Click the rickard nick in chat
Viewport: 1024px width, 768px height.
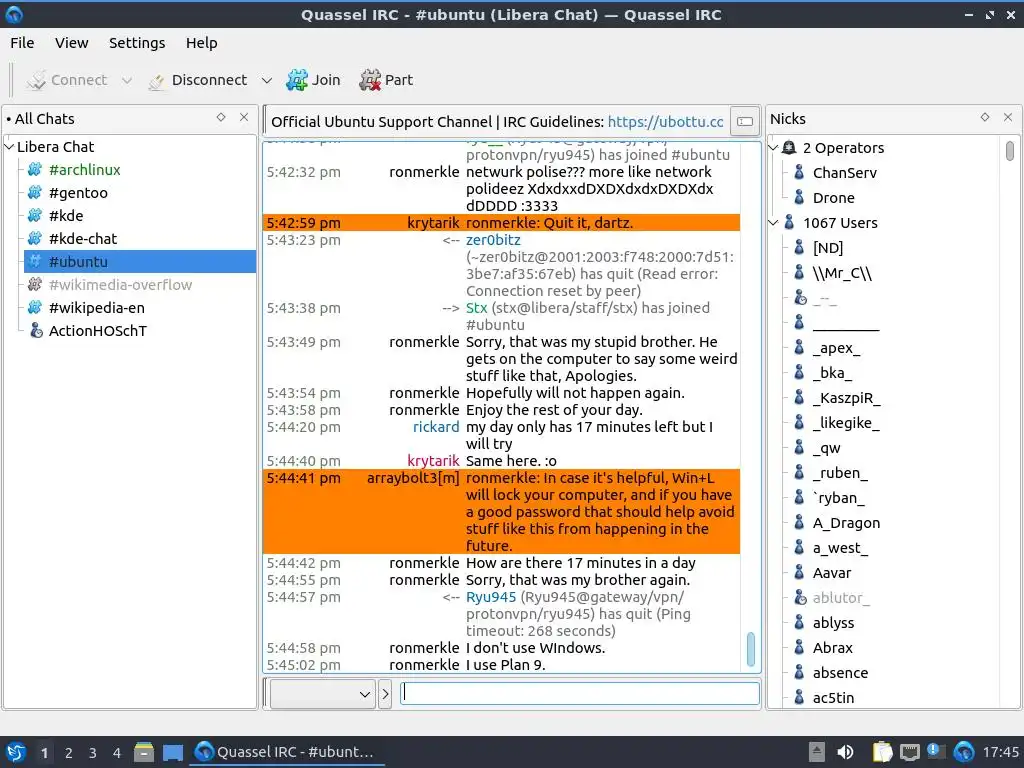[x=436, y=427]
